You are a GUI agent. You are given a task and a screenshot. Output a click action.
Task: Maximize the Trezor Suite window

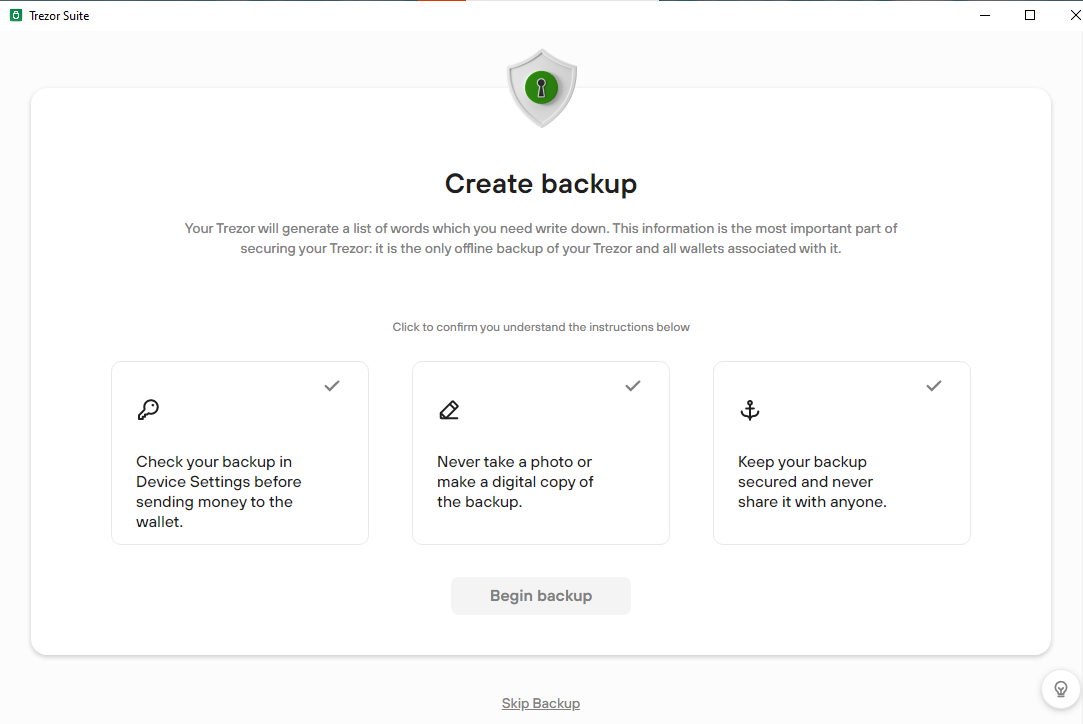[1030, 15]
